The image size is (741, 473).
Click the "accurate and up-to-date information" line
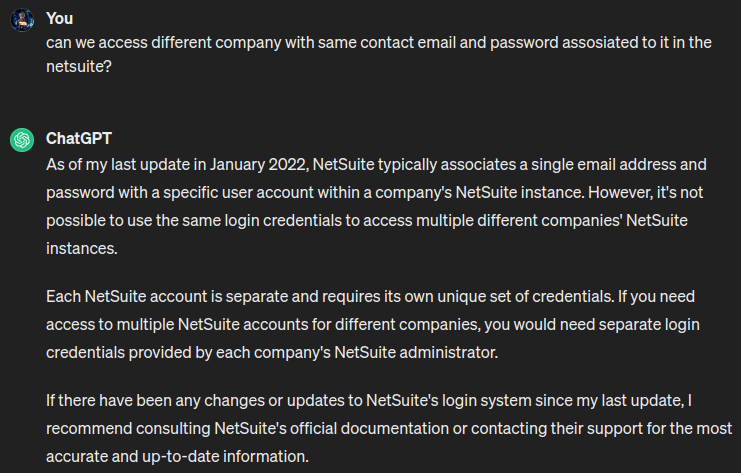176,458
